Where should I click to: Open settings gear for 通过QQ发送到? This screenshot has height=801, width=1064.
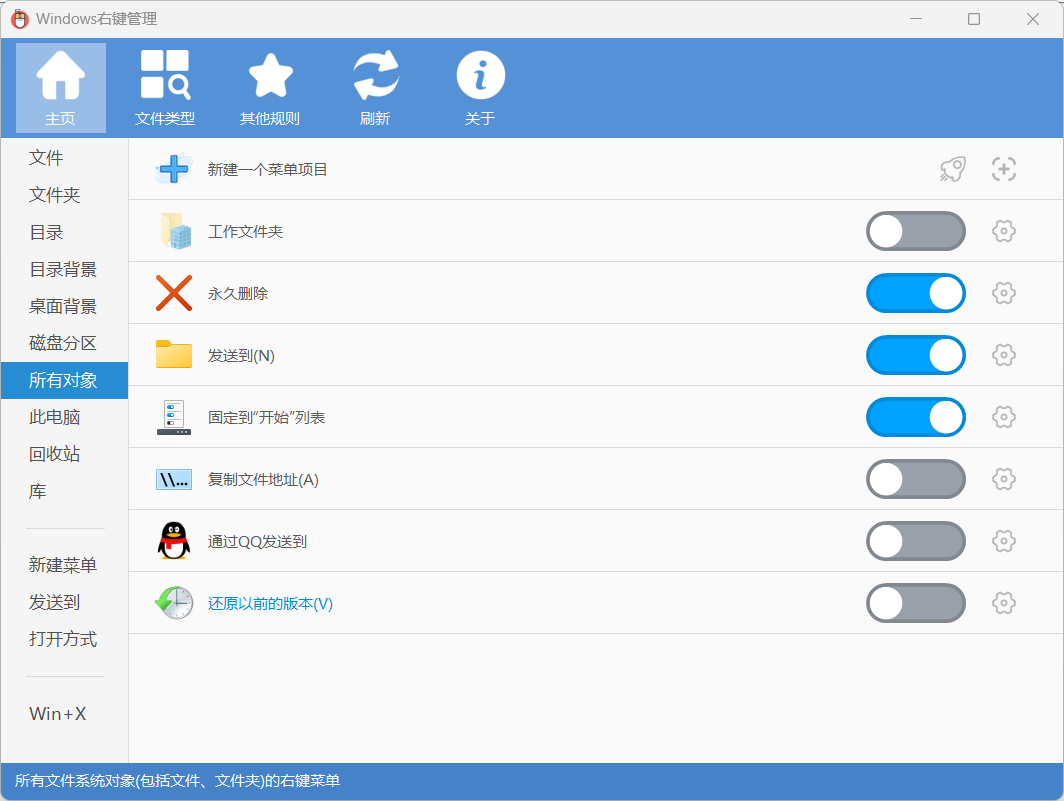1004,541
